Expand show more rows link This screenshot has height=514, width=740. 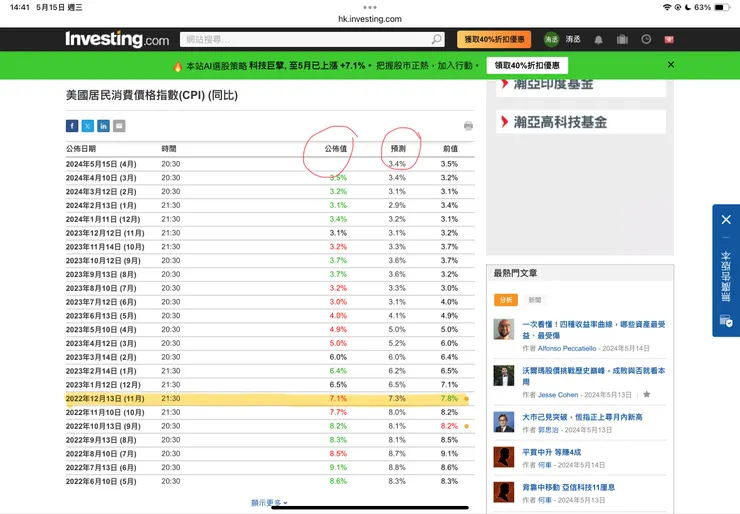click(269, 503)
